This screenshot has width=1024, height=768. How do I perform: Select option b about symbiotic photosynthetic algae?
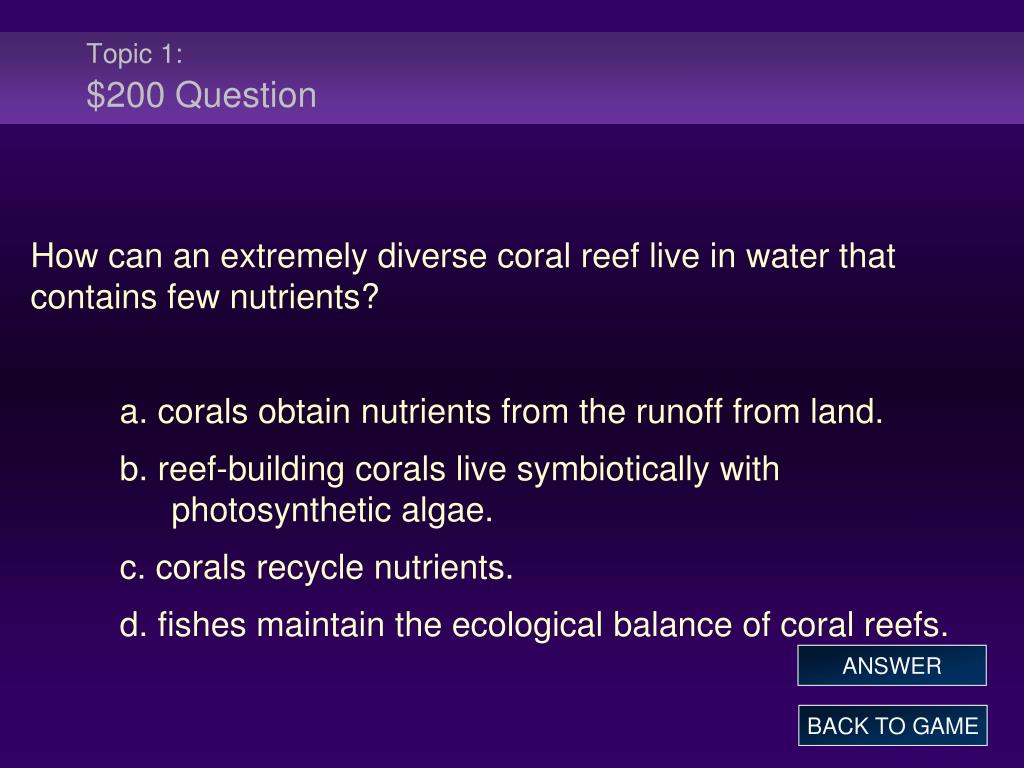click(x=449, y=489)
